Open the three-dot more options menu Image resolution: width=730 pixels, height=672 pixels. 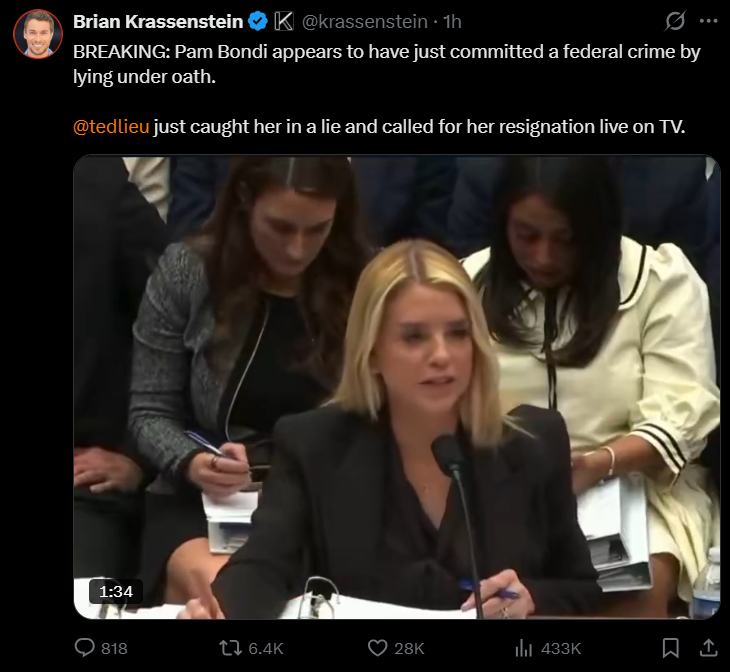pyautogui.click(x=708, y=21)
